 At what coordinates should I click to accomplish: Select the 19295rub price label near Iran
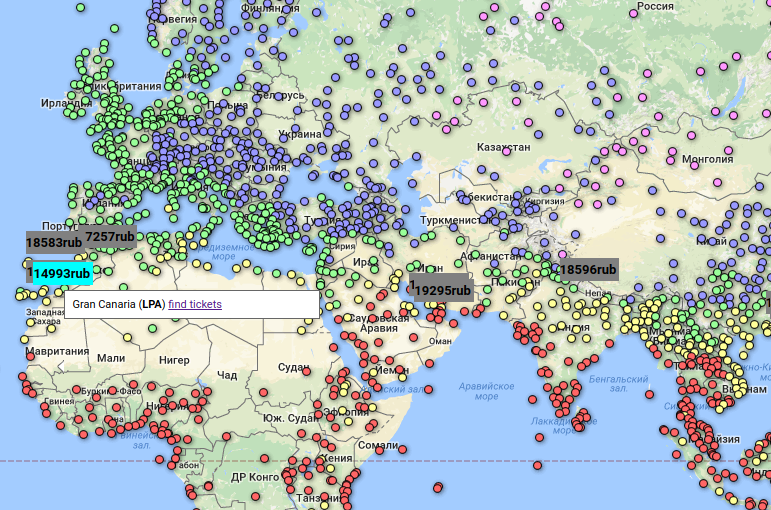click(x=442, y=289)
